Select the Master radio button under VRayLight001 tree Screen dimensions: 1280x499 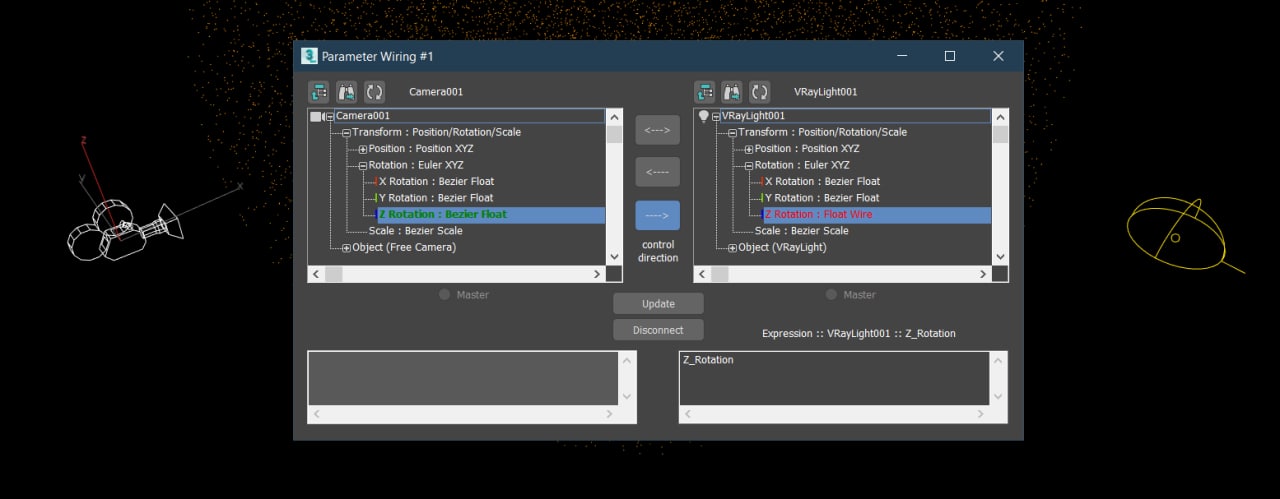coord(831,295)
